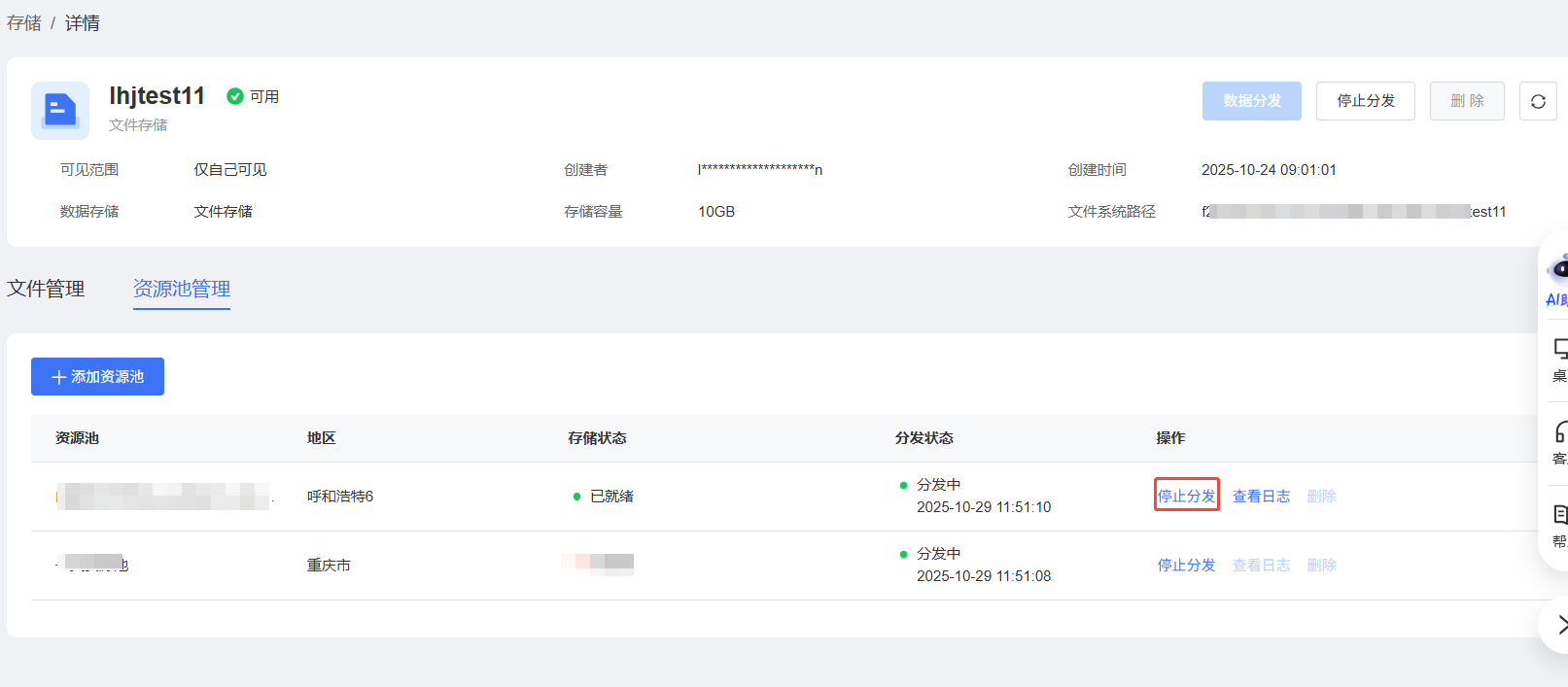1568x687 pixels.
Task: Click the 添加资源池 button
Action: (97, 377)
